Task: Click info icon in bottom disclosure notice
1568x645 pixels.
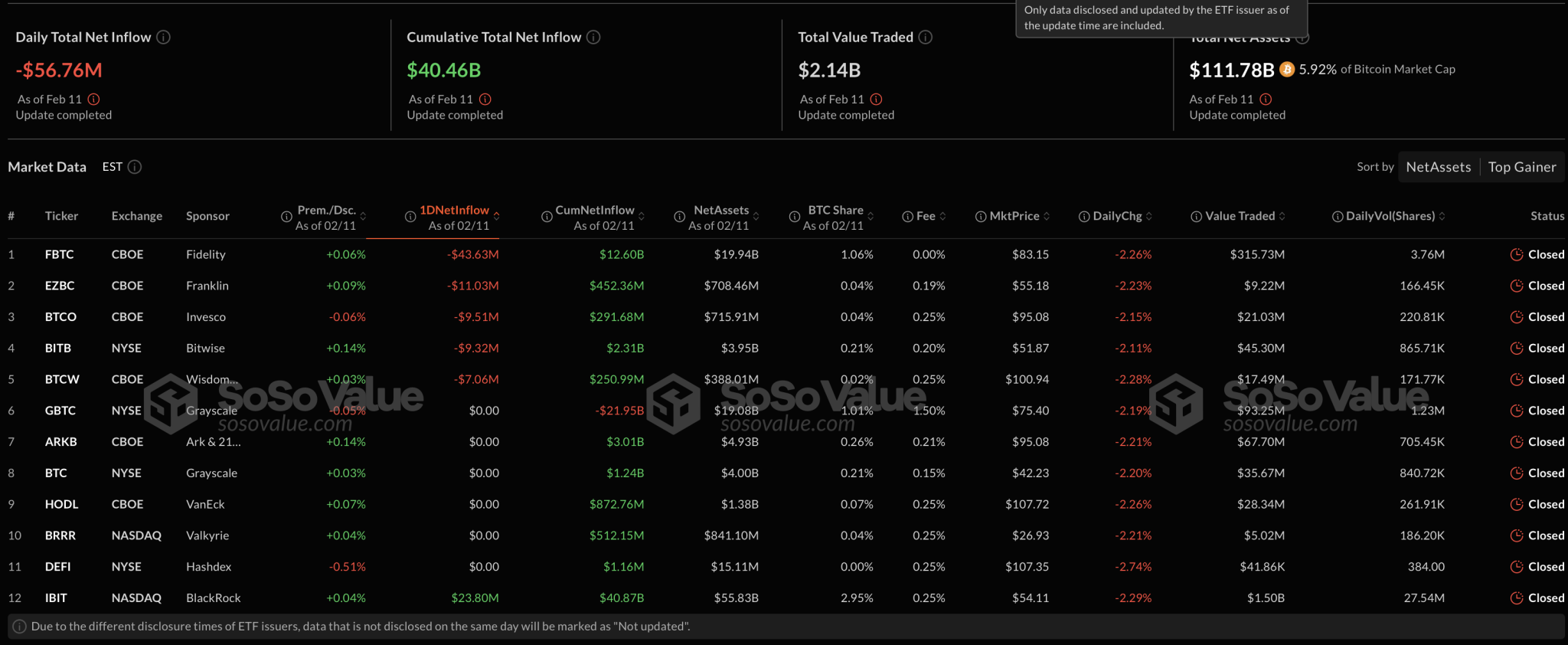Action: (20, 627)
